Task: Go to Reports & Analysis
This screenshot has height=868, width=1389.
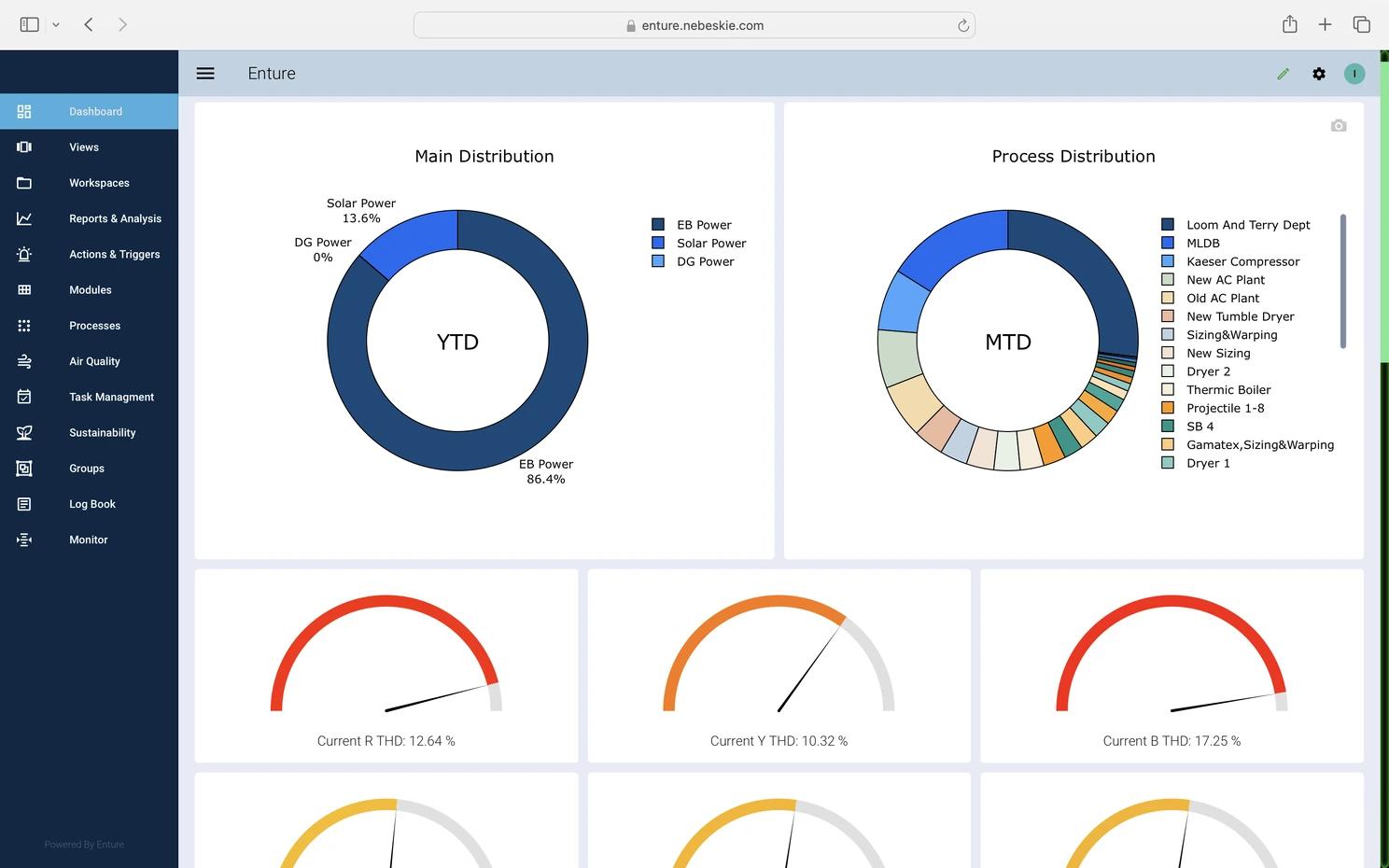Action: pyautogui.click(x=89, y=218)
